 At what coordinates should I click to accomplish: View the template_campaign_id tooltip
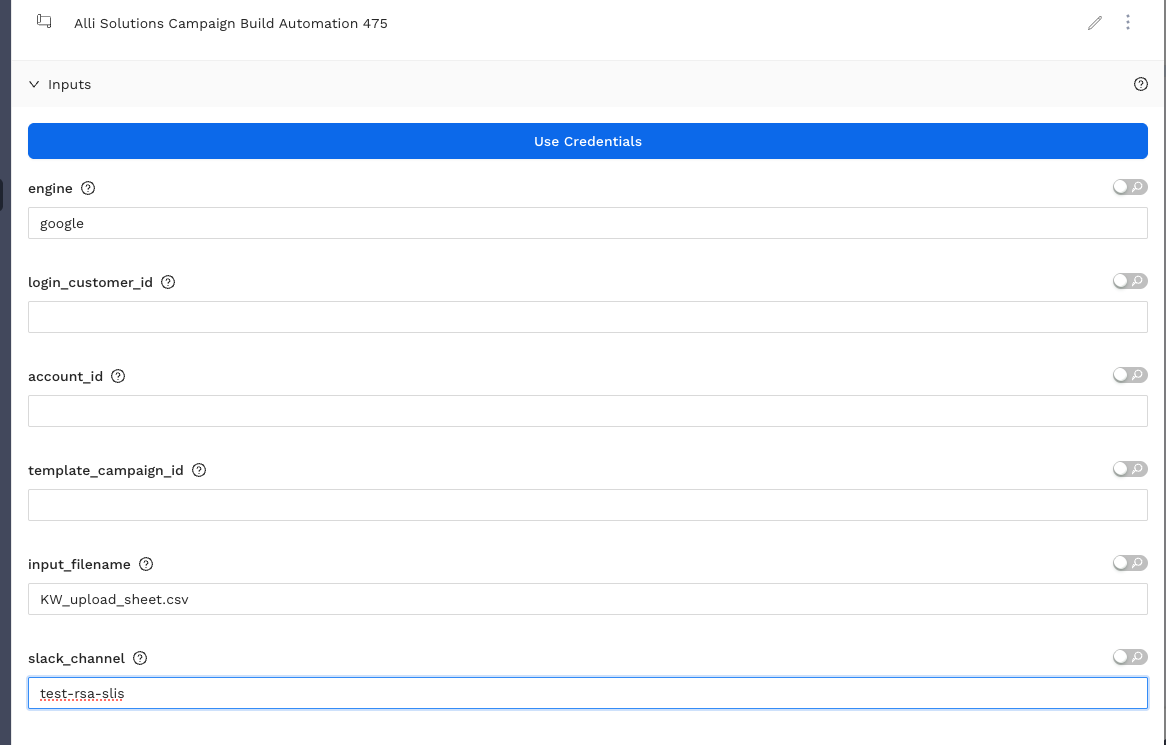[x=199, y=470]
